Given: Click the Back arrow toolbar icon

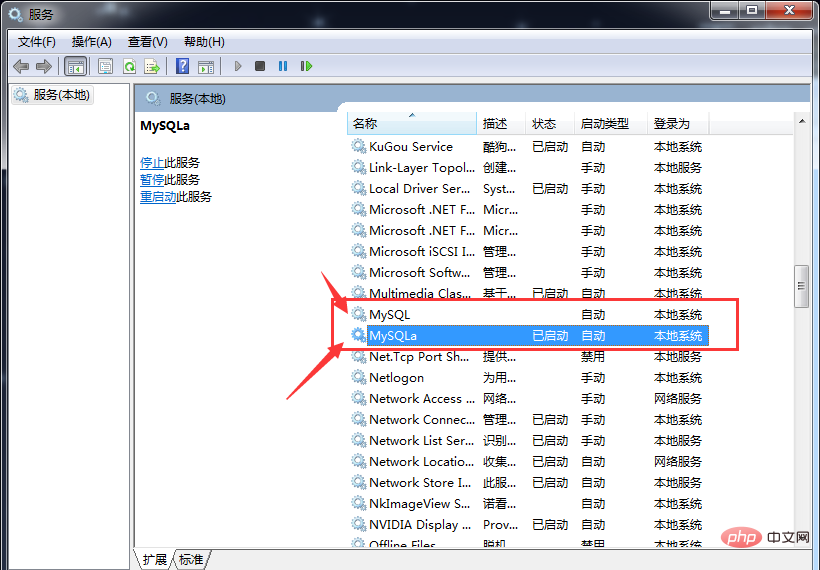Looking at the screenshot, I should point(21,66).
